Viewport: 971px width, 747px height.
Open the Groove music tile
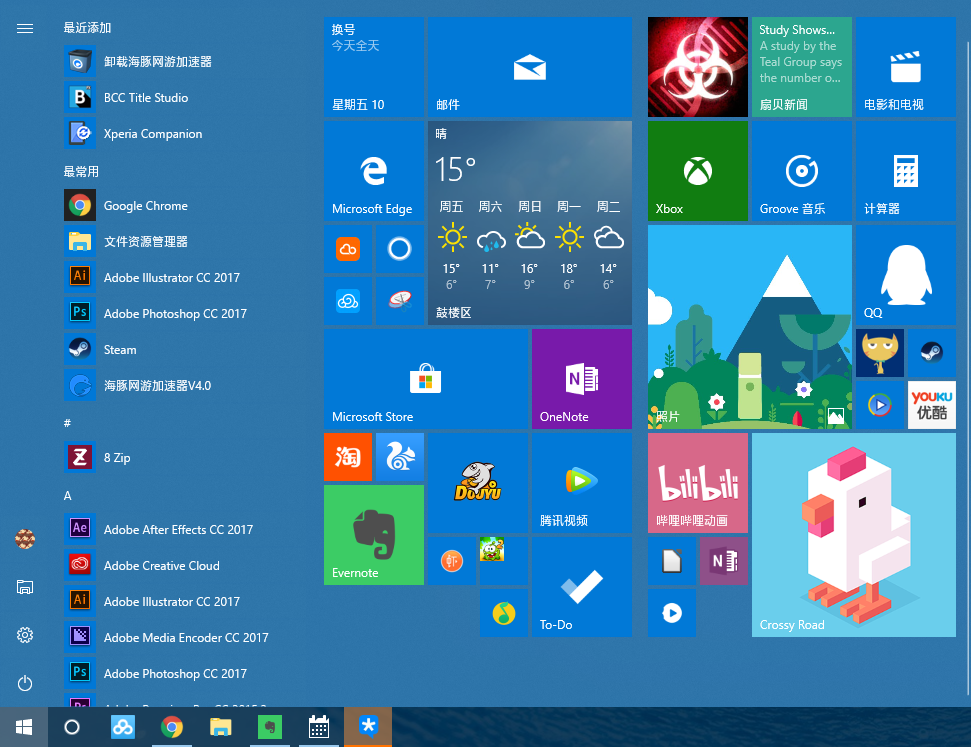[801, 171]
